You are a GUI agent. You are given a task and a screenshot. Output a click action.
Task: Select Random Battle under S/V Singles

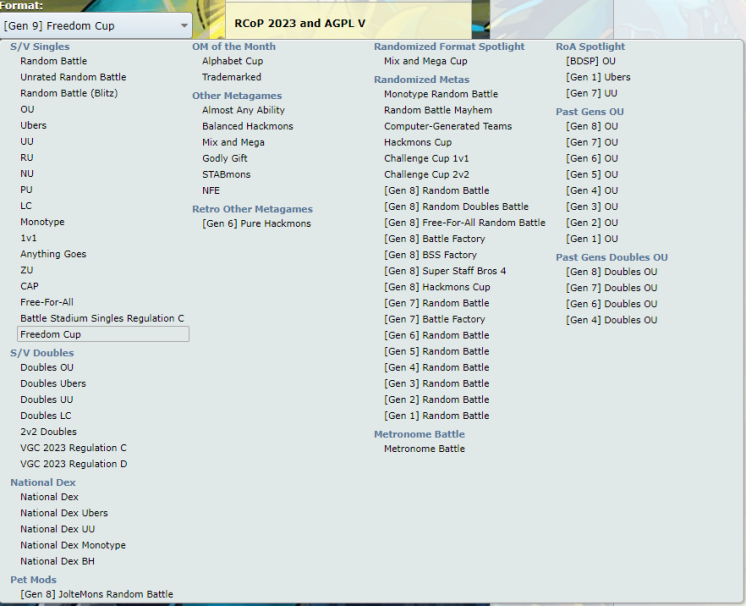54,61
